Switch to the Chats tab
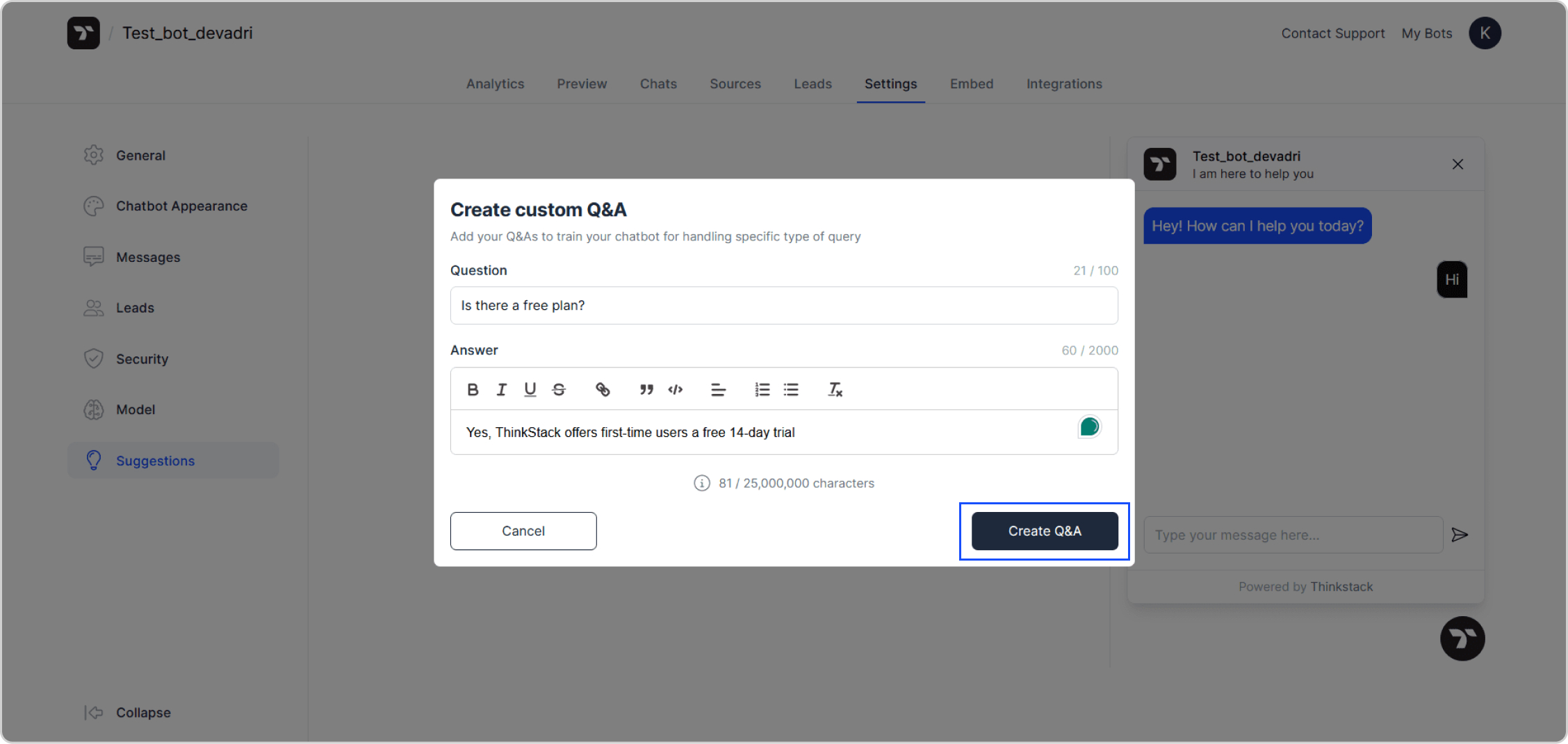The height and width of the screenshot is (744, 1568). click(x=658, y=83)
